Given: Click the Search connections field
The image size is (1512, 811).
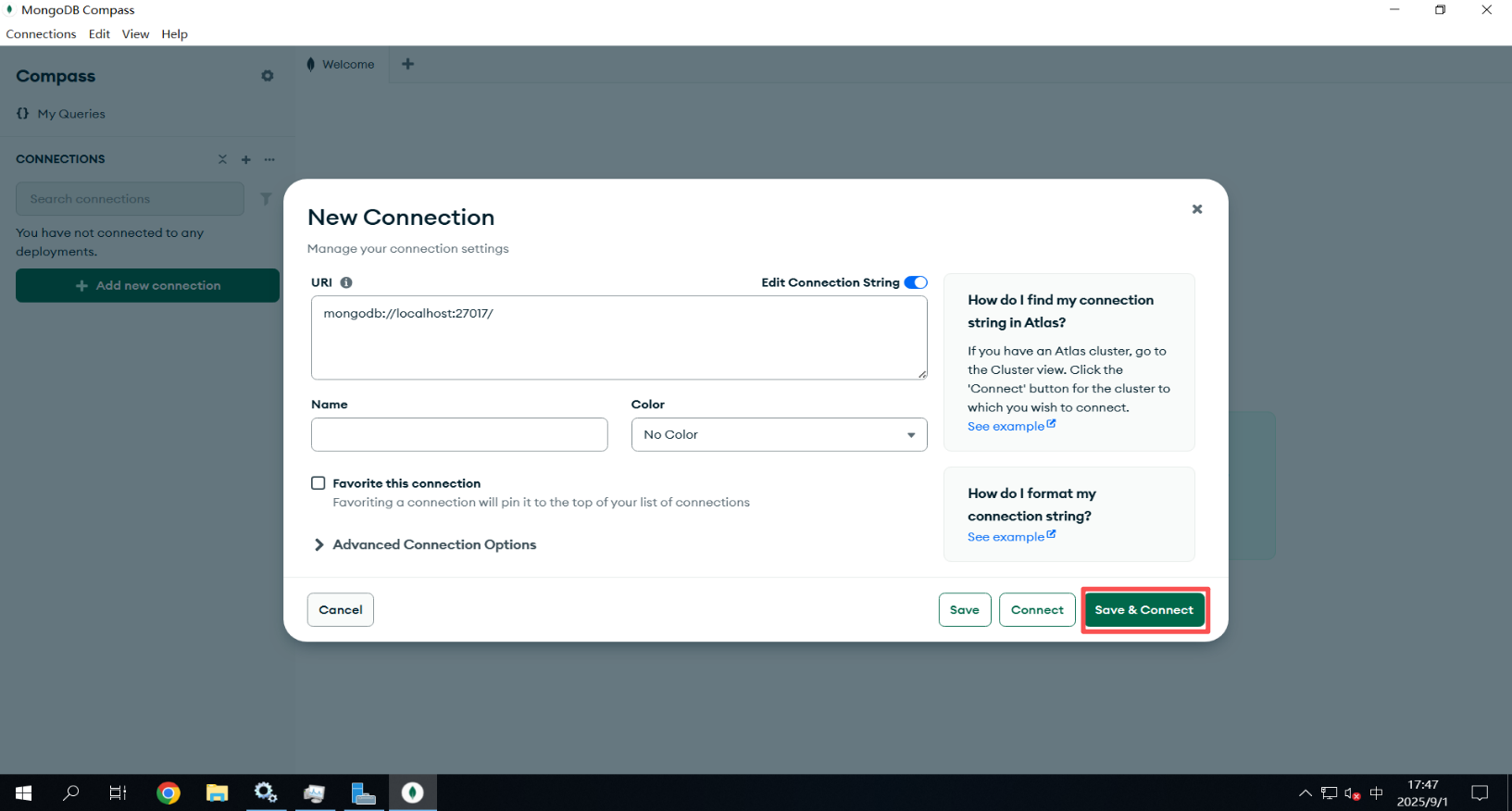Looking at the screenshot, I should point(130,199).
